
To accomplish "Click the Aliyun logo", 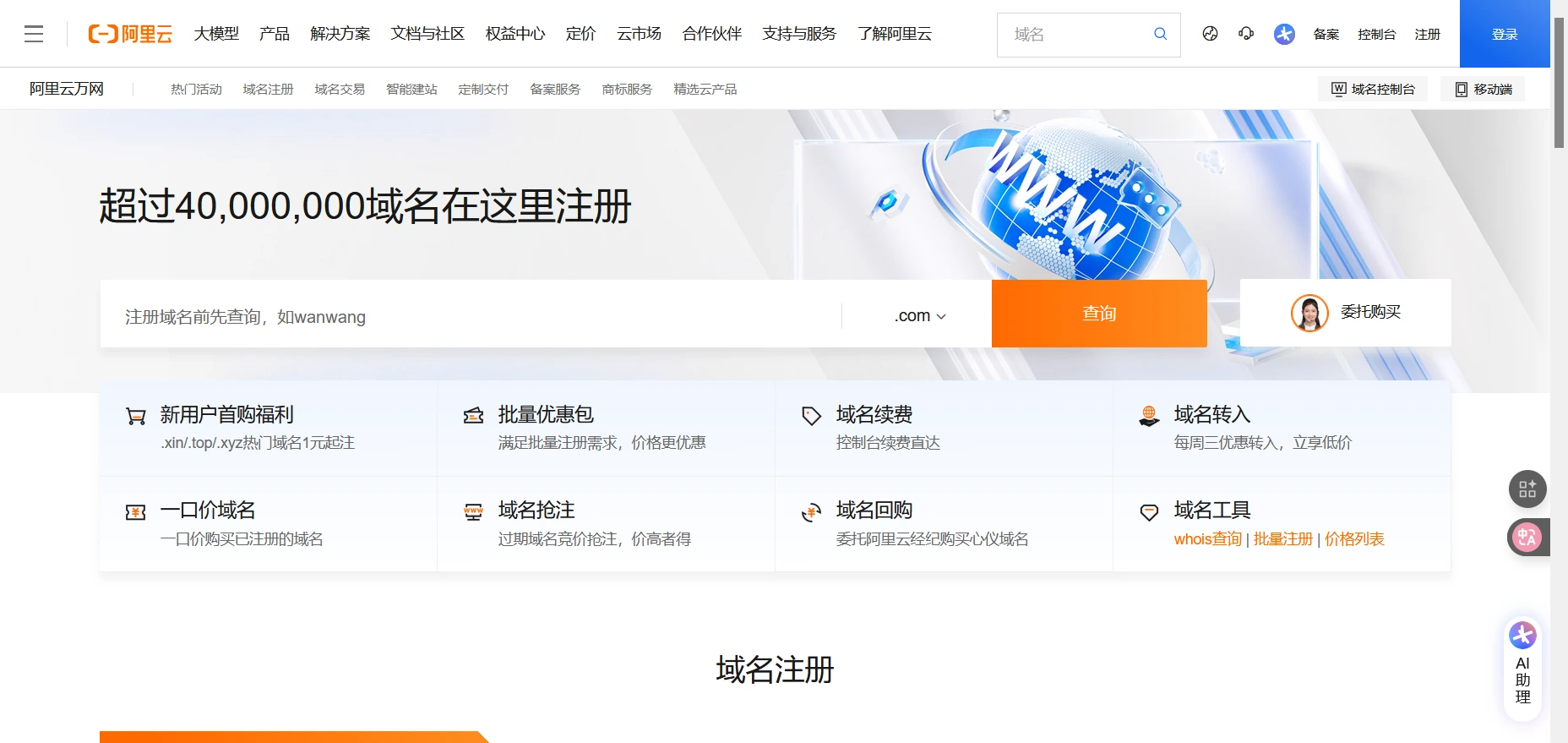I will click(130, 34).
